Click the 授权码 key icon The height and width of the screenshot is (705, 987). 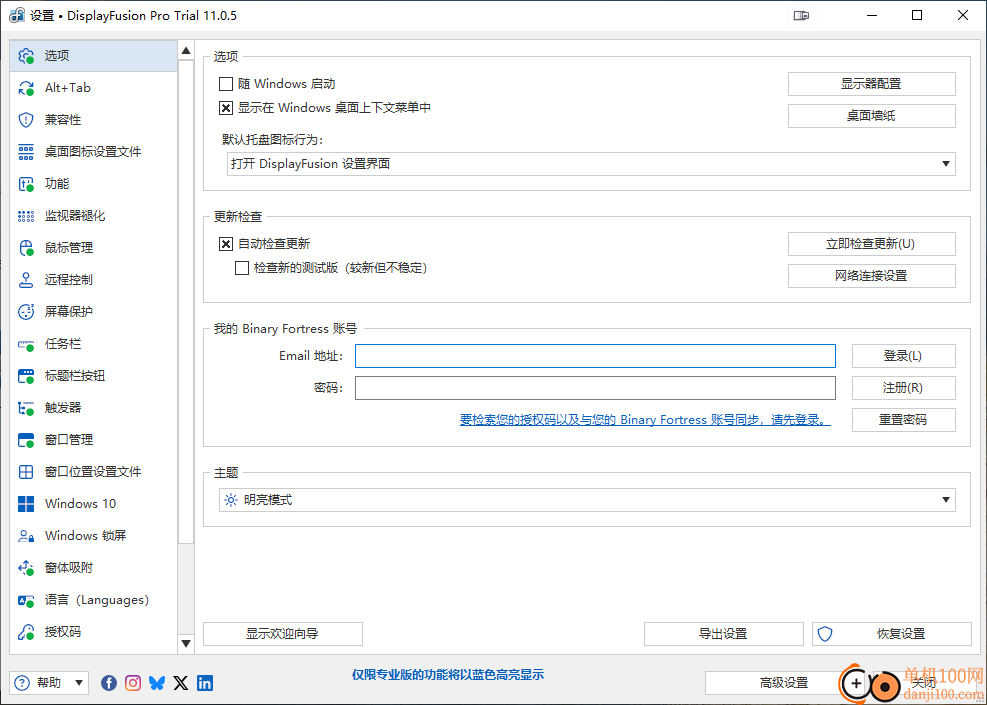26,632
